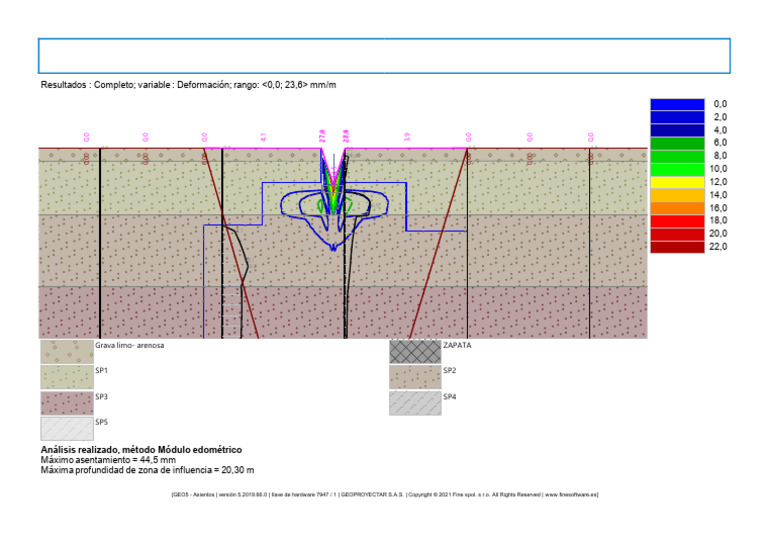The image size is (768, 543).
Task: Click the 10,0 bright green legend swatch
Action: click(677, 169)
